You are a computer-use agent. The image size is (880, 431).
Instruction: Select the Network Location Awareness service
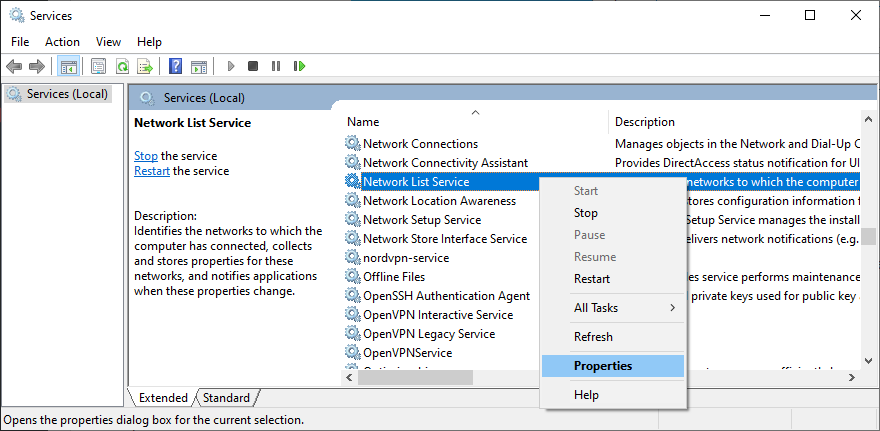pos(439,201)
